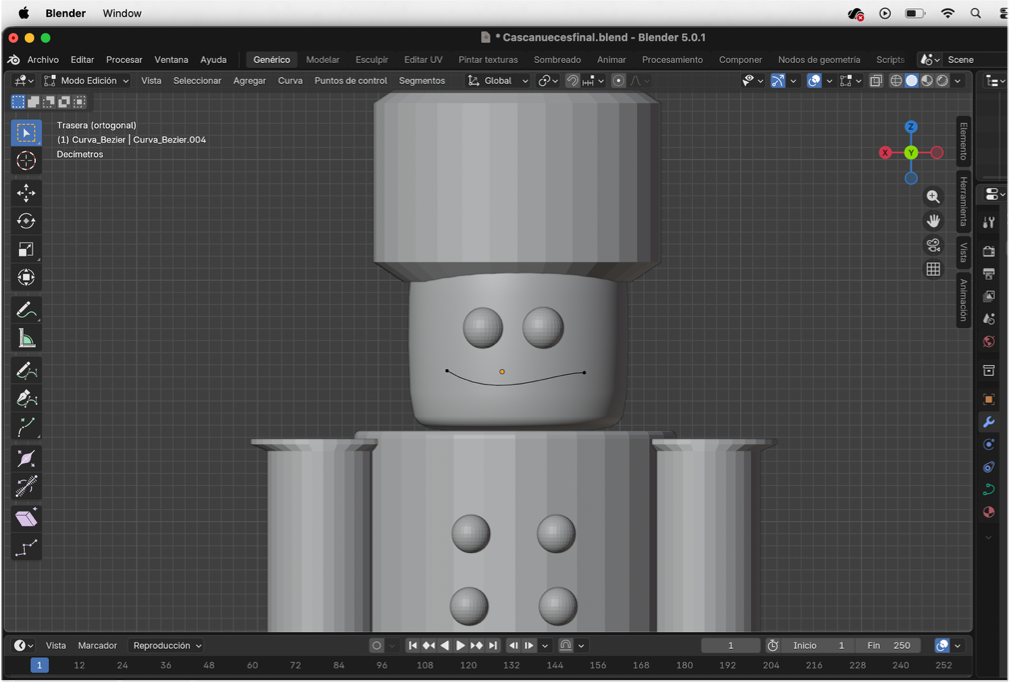
Task: Click the zoom magnifier icon in viewport
Action: tap(933, 197)
